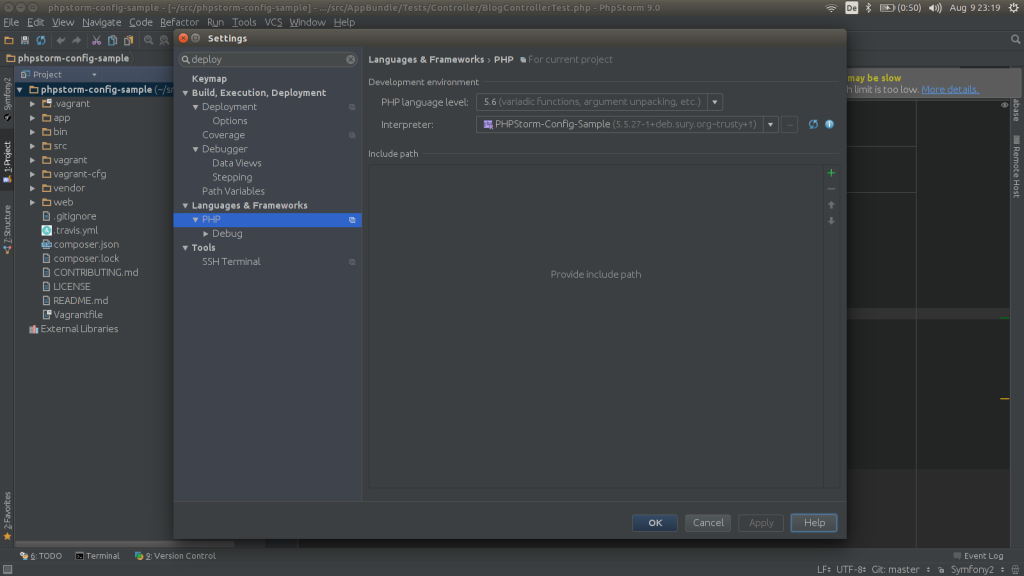Clear the settings search field

351,59
